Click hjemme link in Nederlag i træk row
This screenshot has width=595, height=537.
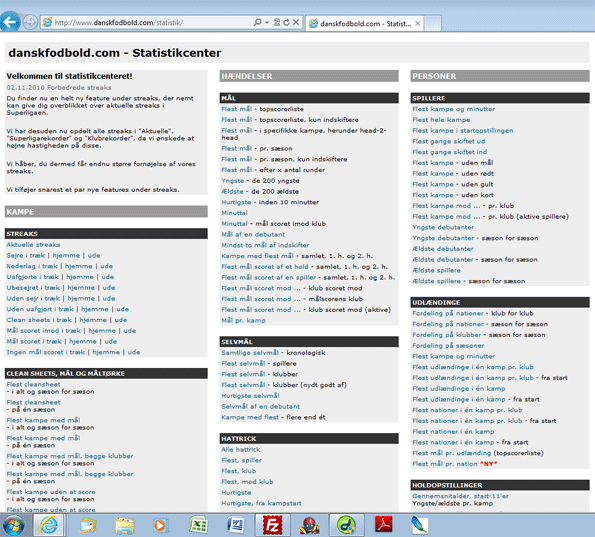click(x=79, y=266)
